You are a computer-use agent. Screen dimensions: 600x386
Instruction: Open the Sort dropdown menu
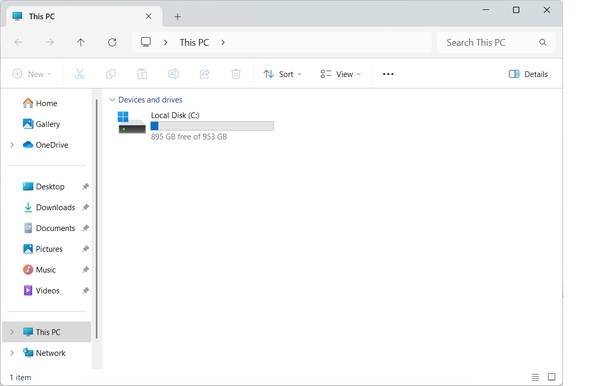pyautogui.click(x=282, y=74)
